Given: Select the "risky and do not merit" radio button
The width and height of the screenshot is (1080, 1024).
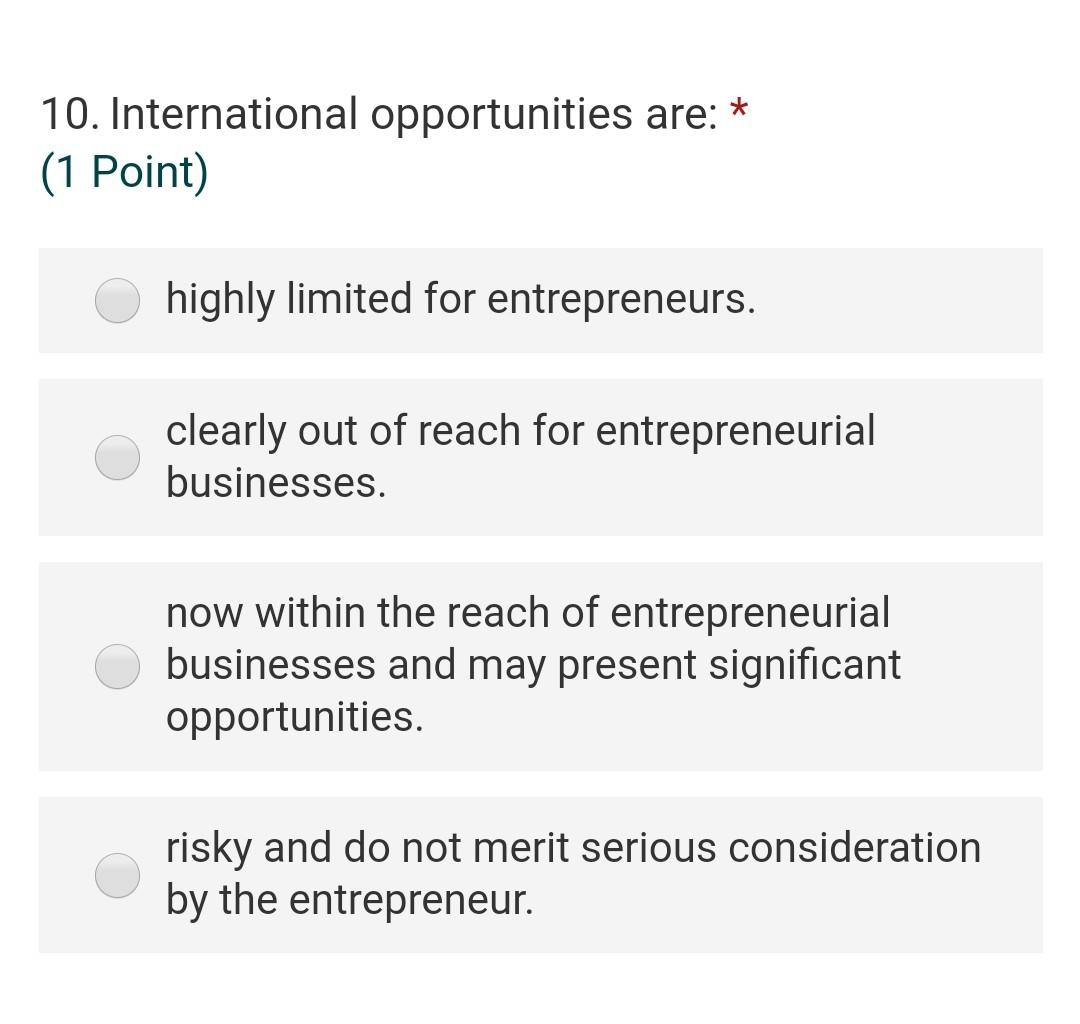Looking at the screenshot, I should [x=117, y=874].
